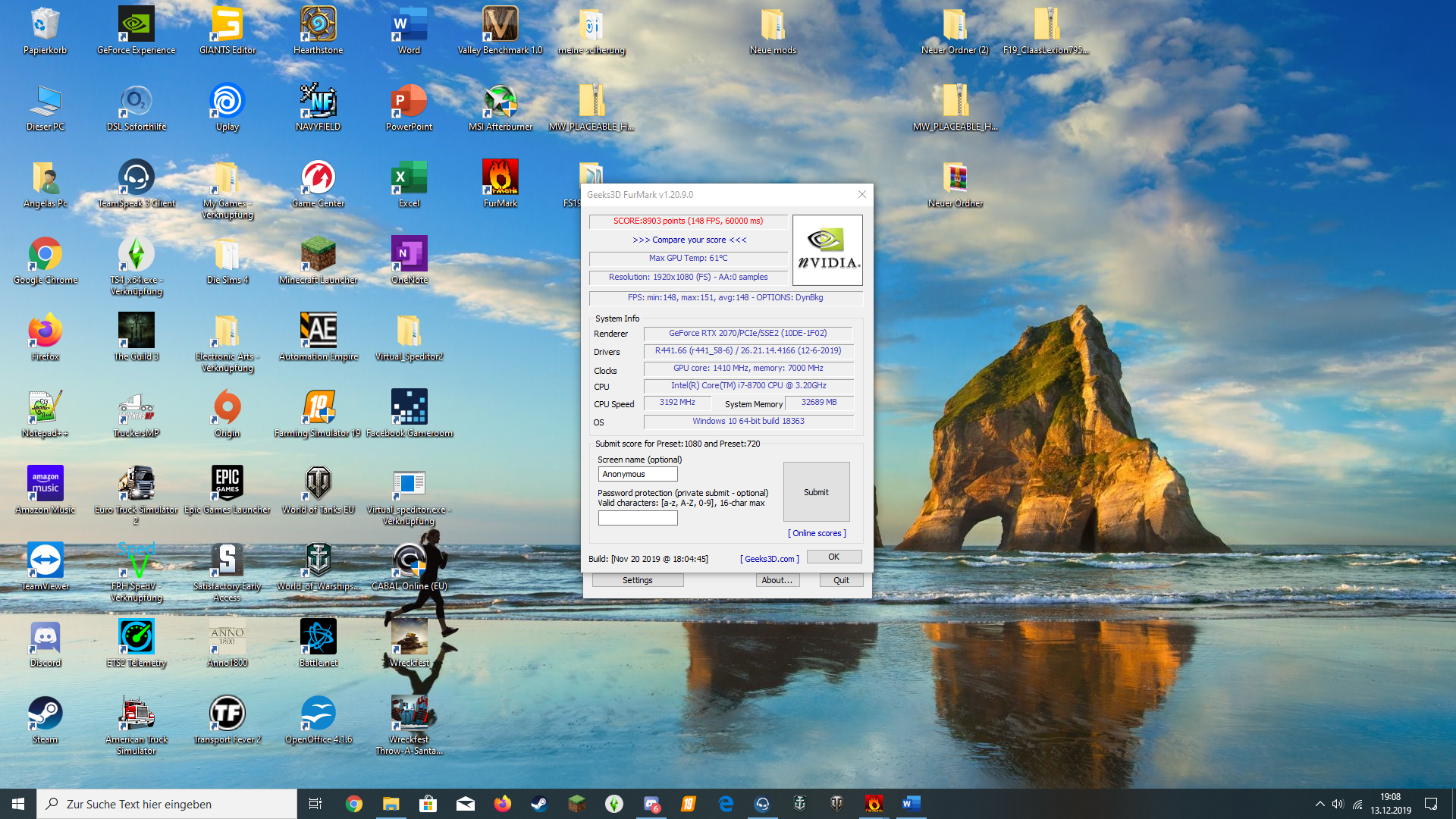Image resolution: width=1456 pixels, height=819 pixels.
Task: Select the Hearthstone desktop icon
Action: click(318, 31)
